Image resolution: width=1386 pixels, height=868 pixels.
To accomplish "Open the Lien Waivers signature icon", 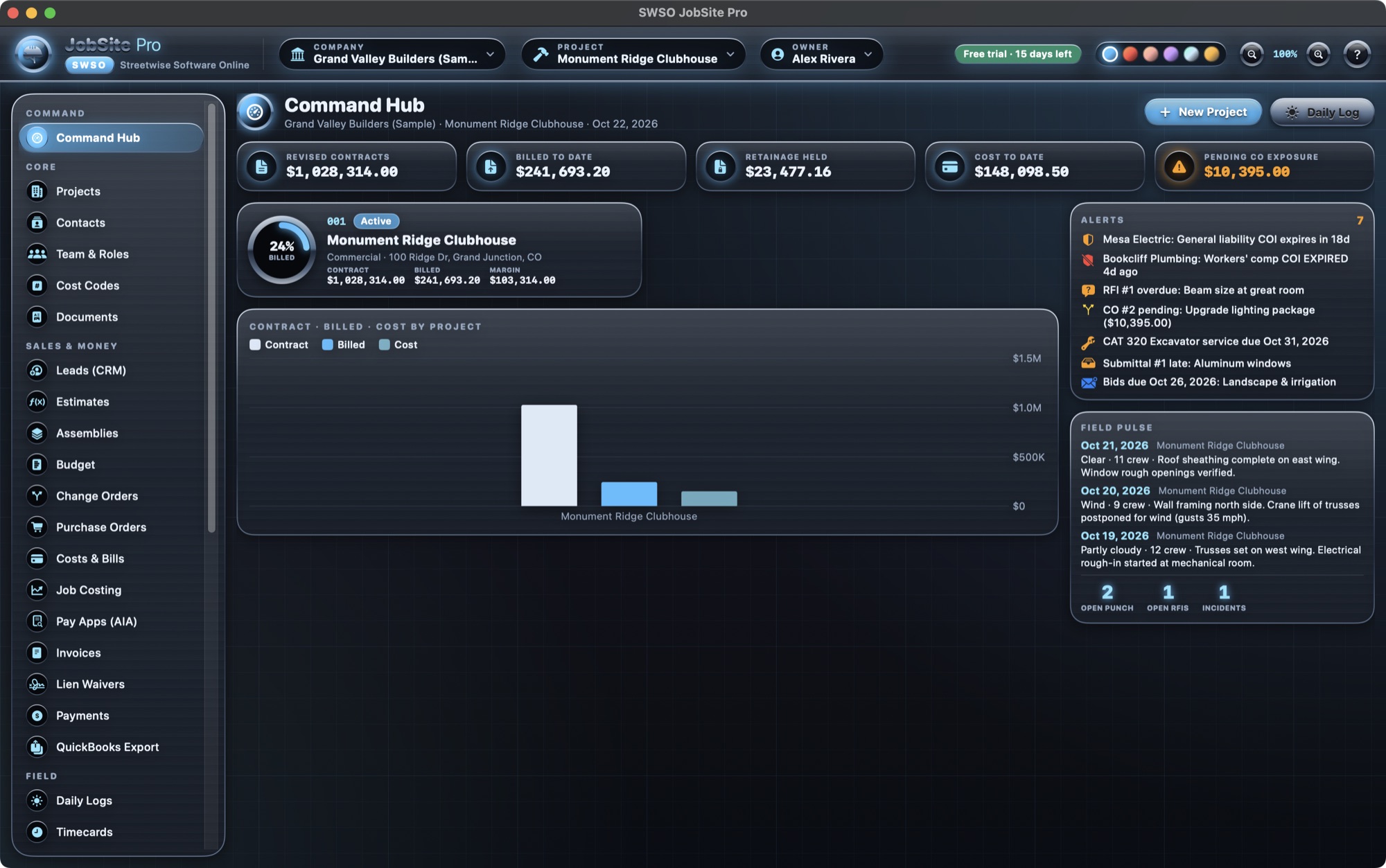I will click(37, 684).
